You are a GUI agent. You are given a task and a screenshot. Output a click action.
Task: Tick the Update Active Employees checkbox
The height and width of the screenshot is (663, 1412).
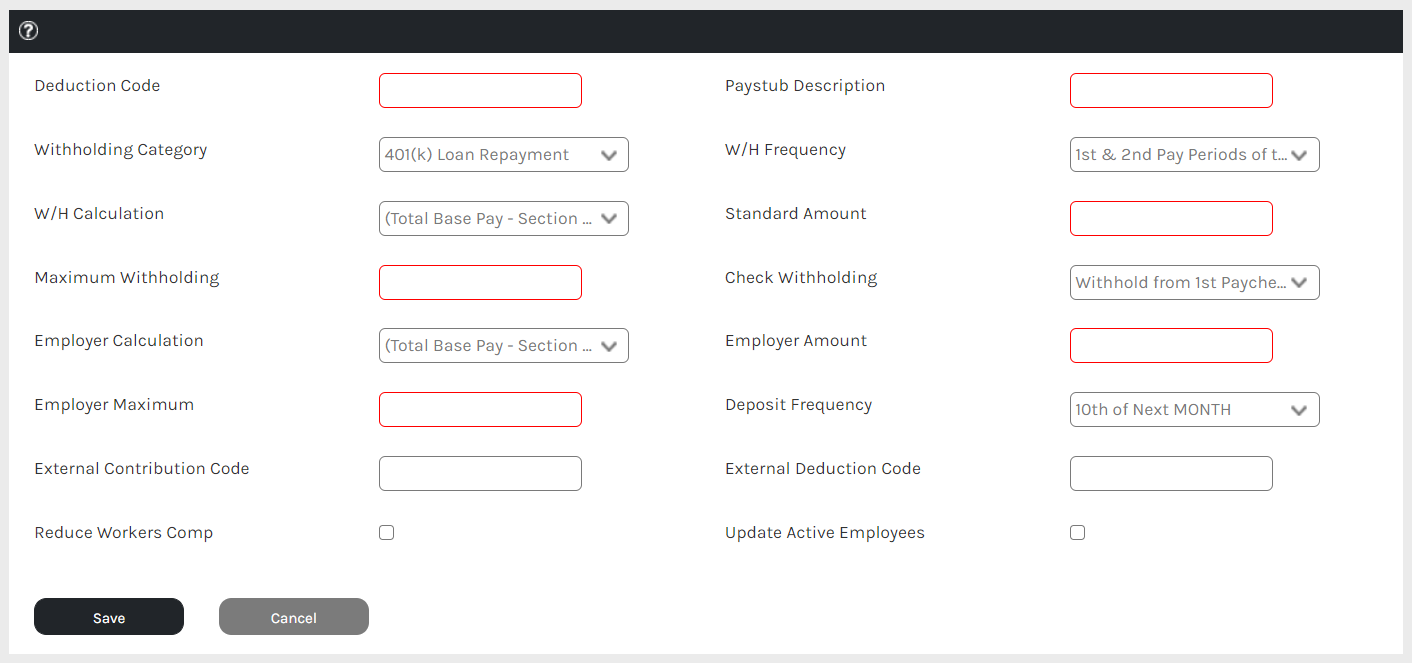point(1077,532)
